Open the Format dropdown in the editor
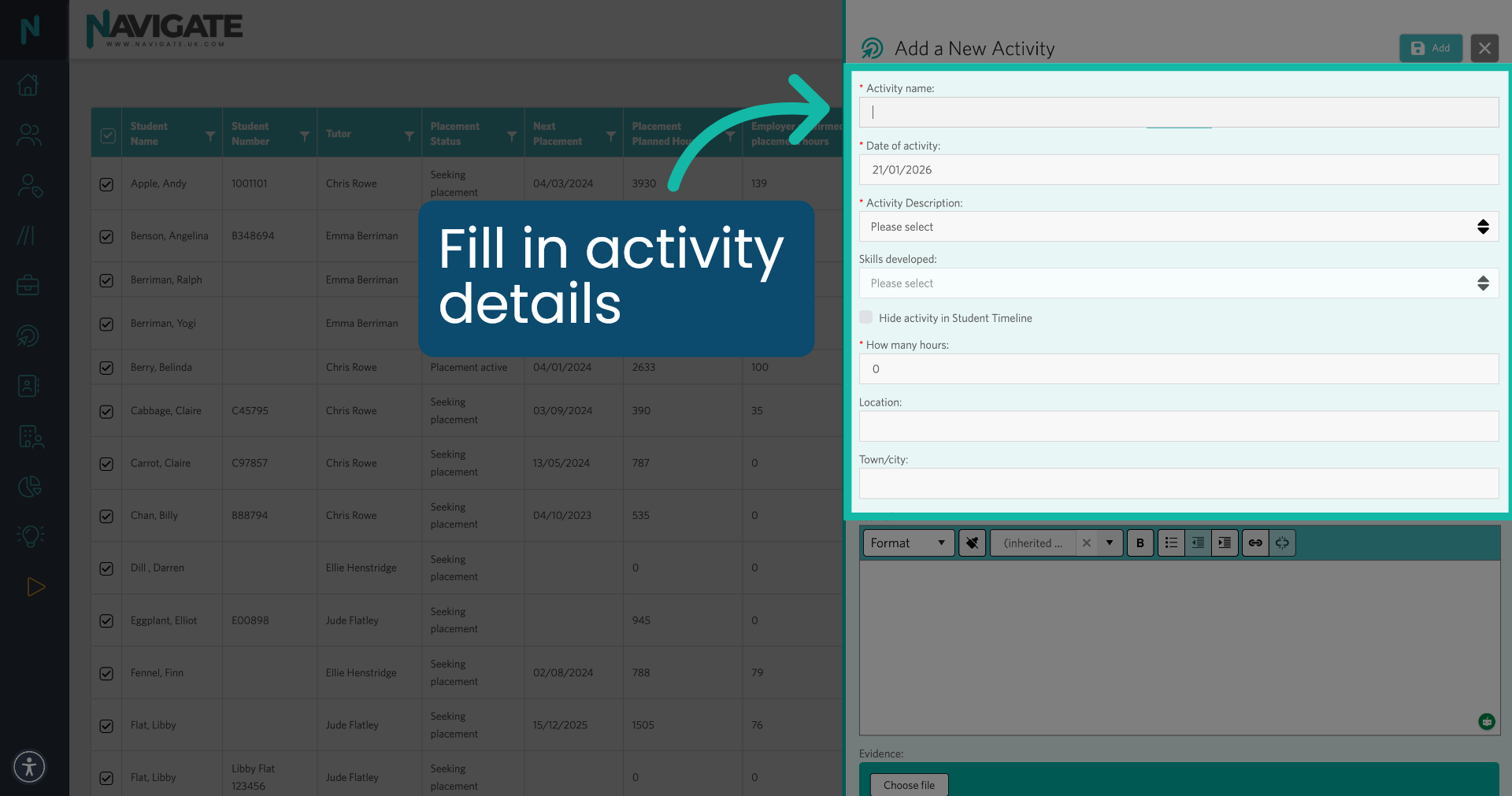The width and height of the screenshot is (1512, 796). [x=907, y=542]
